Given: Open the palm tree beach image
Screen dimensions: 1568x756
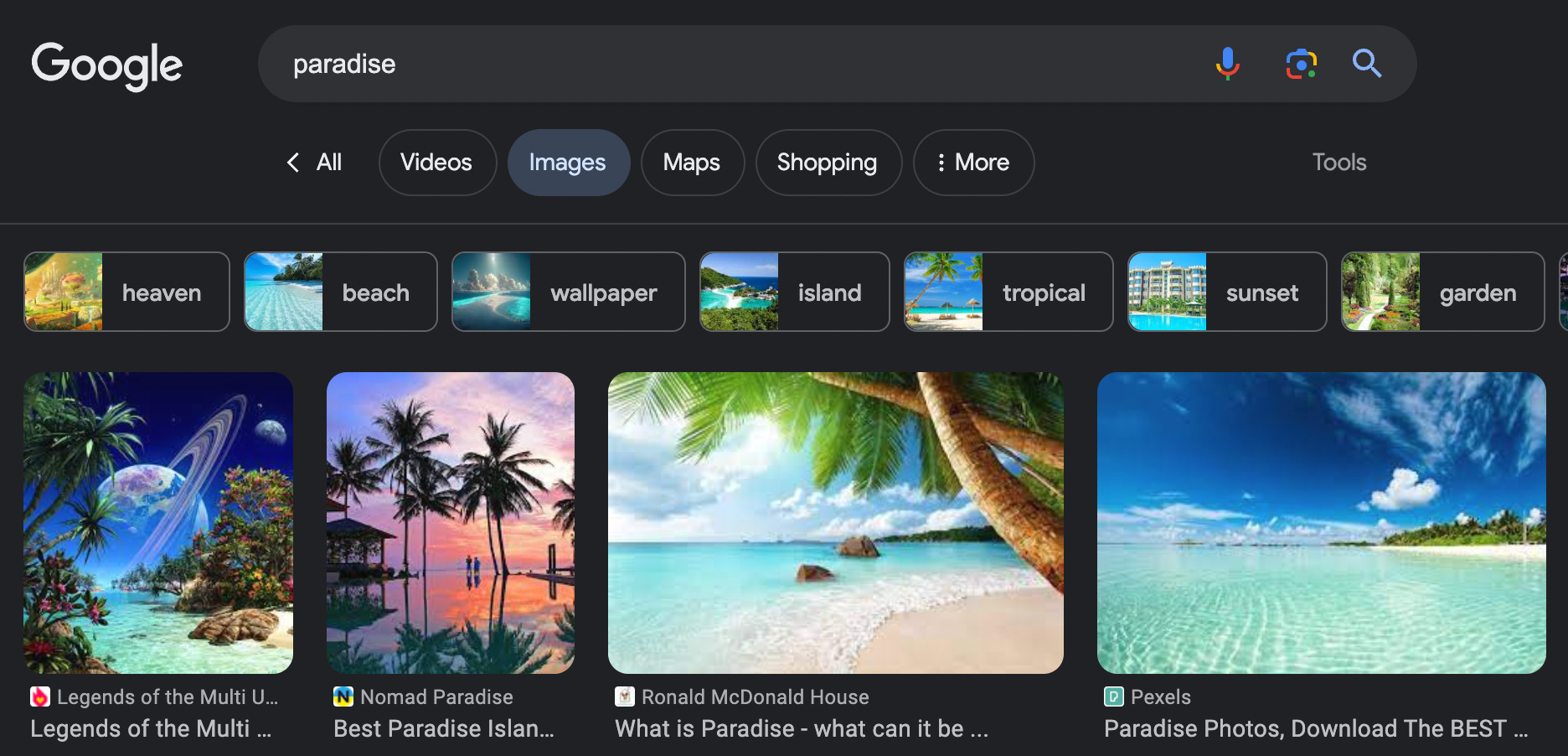Looking at the screenshot, I should click(x=836, y=523).
